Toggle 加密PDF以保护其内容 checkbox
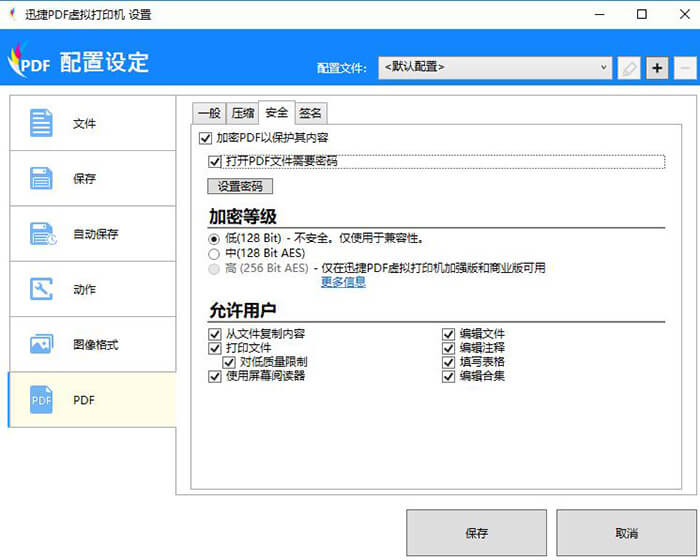Screen dimensions: 700x560 coord(205,138)
